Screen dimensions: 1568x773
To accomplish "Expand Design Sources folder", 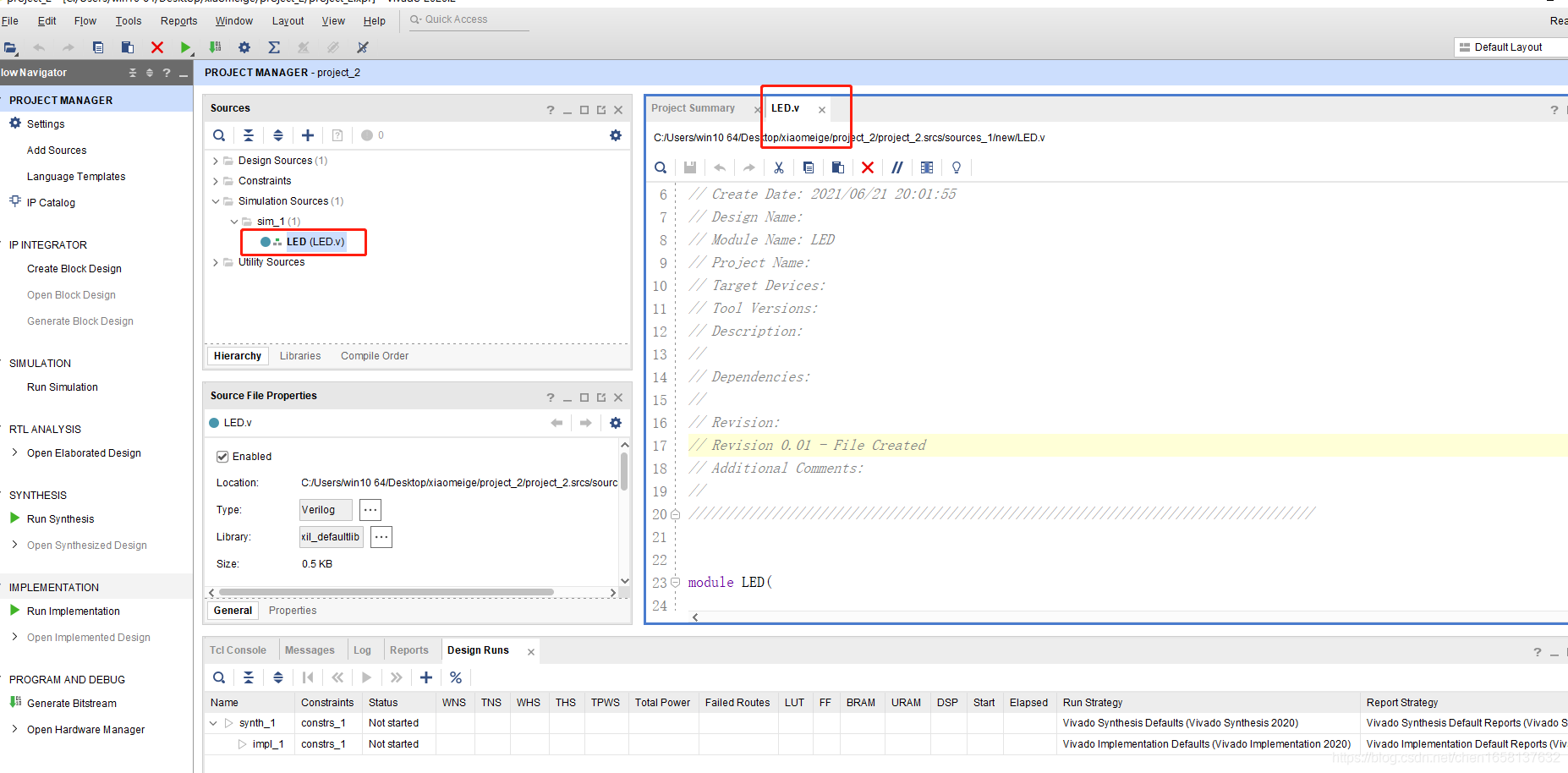I will pos(216,161).
